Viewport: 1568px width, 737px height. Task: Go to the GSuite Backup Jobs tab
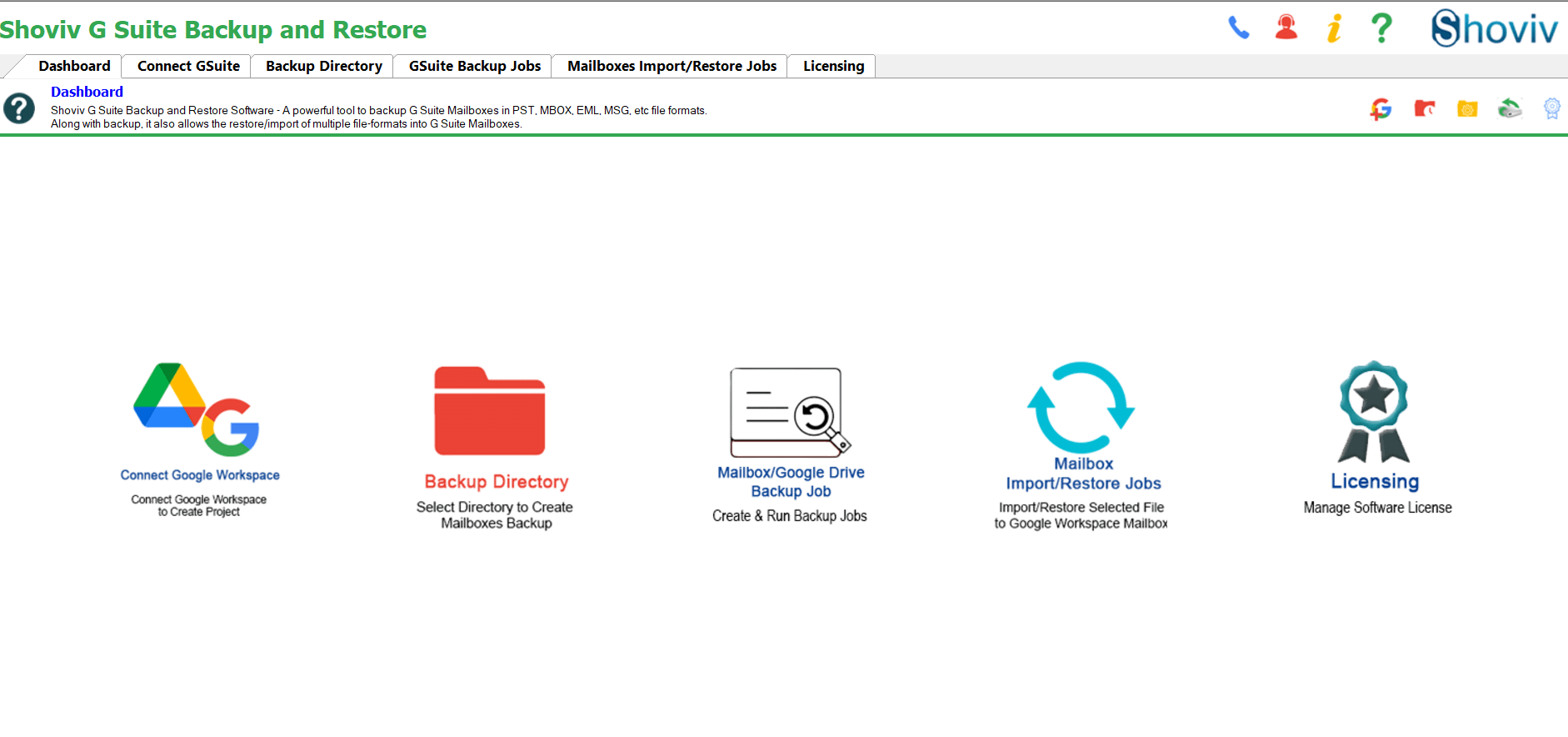pyautogui.click(x=474, y=66)
